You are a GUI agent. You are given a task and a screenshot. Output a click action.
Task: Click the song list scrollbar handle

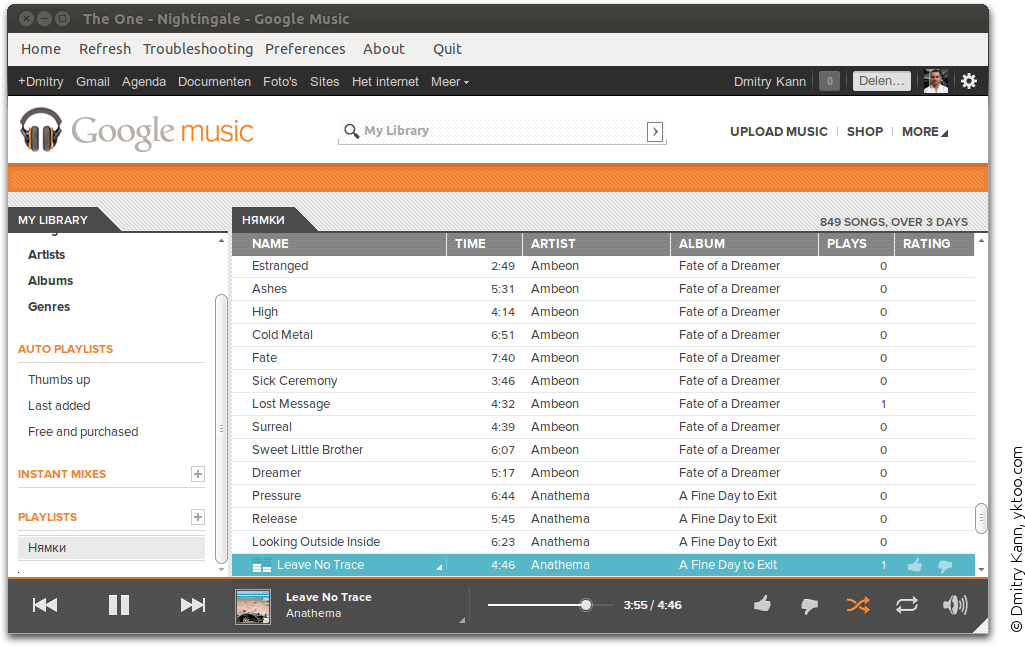pos(981,518)
